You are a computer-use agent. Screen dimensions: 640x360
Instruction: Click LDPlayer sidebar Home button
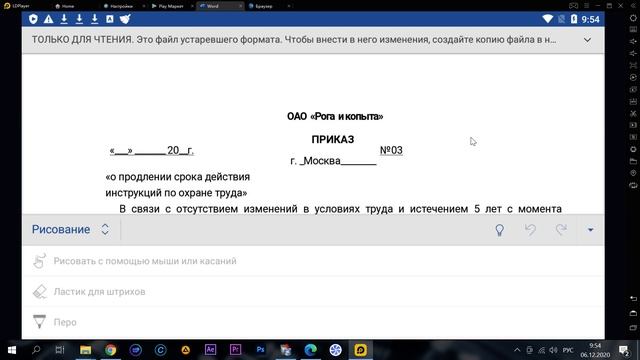[x=633, y=313]
